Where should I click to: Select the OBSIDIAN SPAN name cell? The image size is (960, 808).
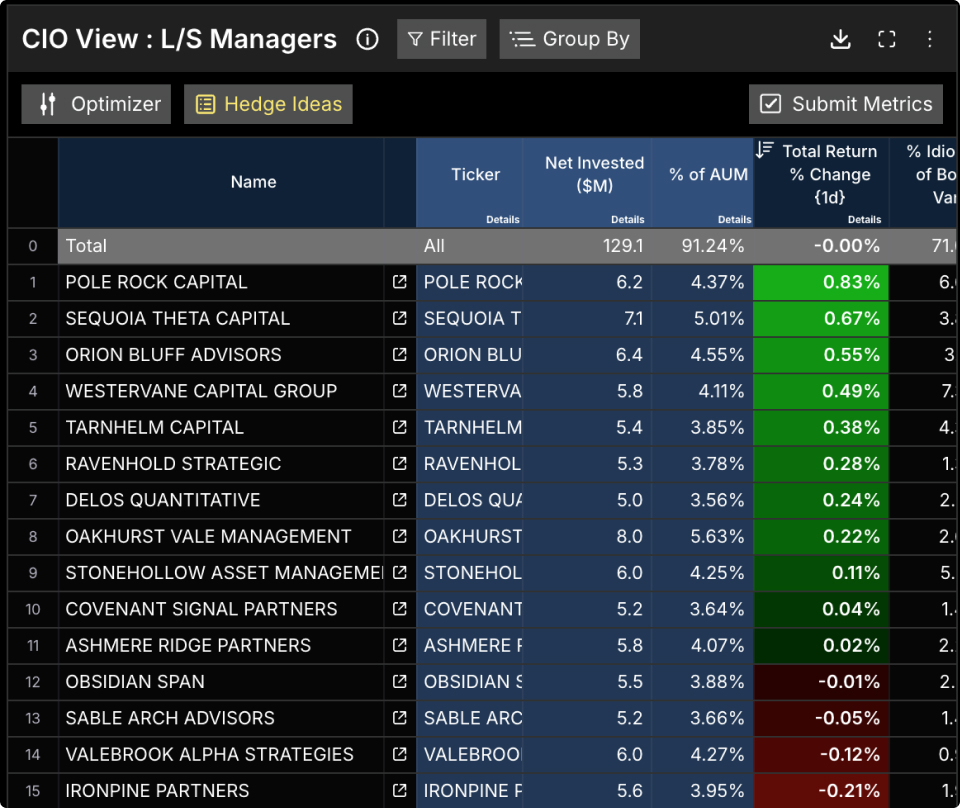pyautogui.click(x=220, y=681)
